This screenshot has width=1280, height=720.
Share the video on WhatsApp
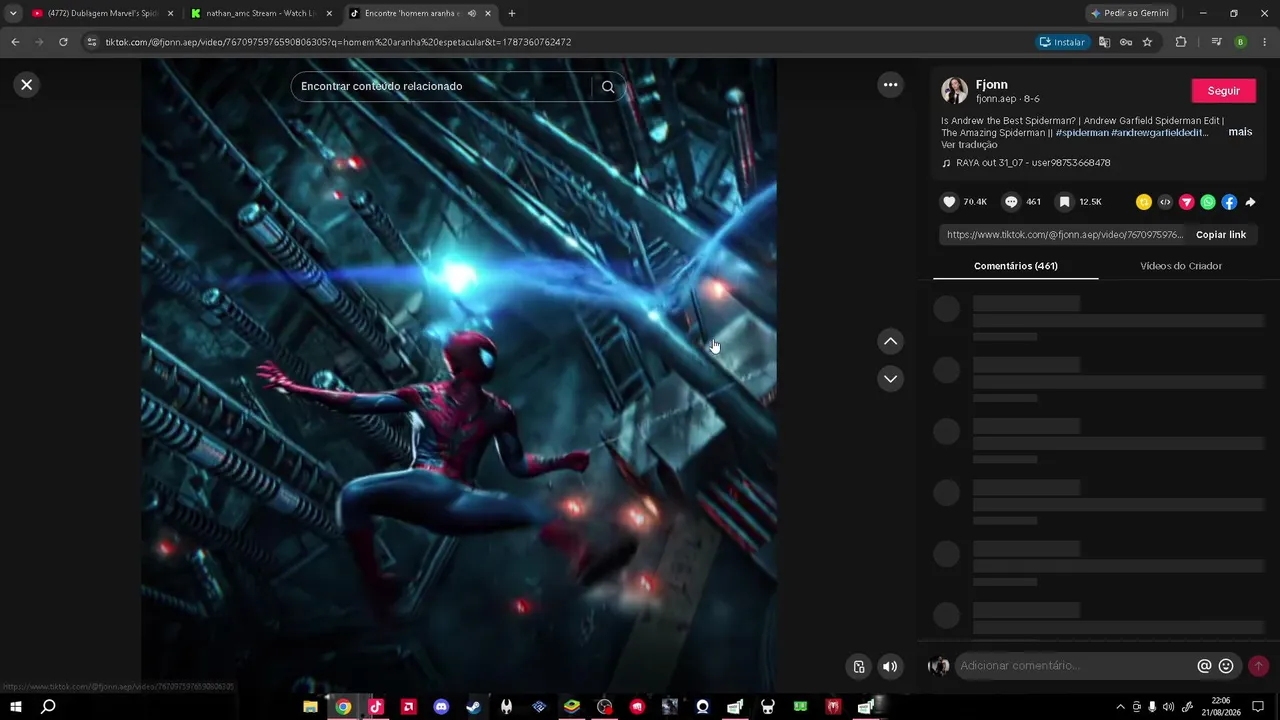pyautogui.click(x=1208, y=202)
